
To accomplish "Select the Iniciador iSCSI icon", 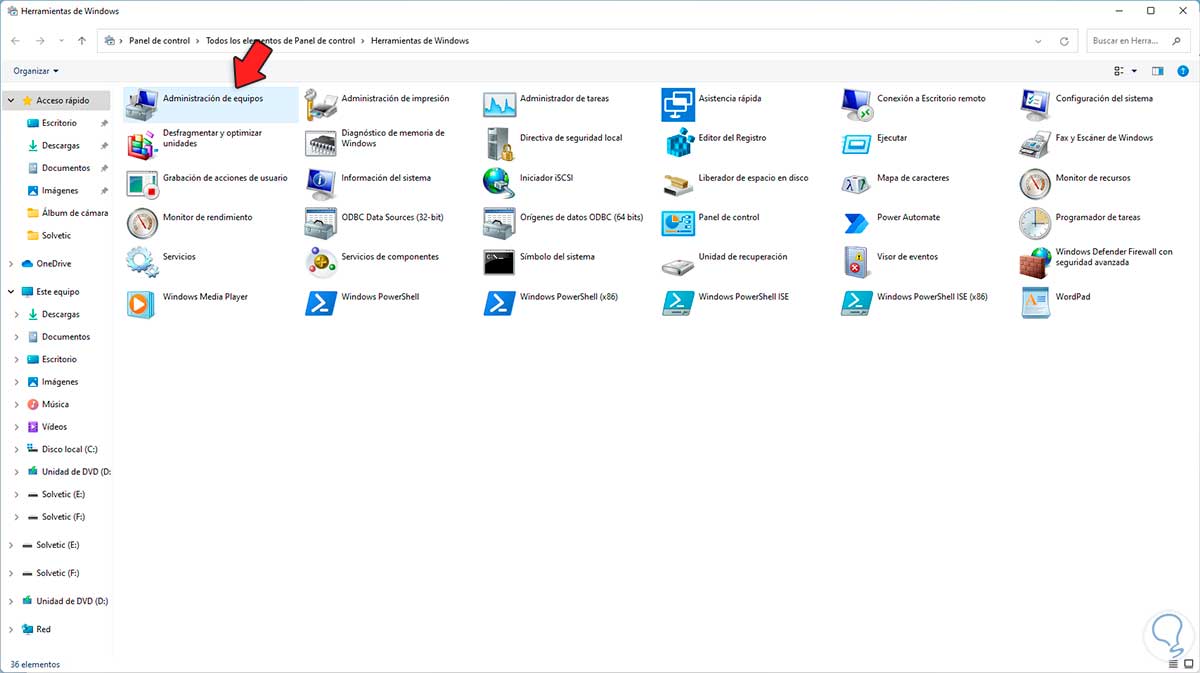I will tap(499, 183).
